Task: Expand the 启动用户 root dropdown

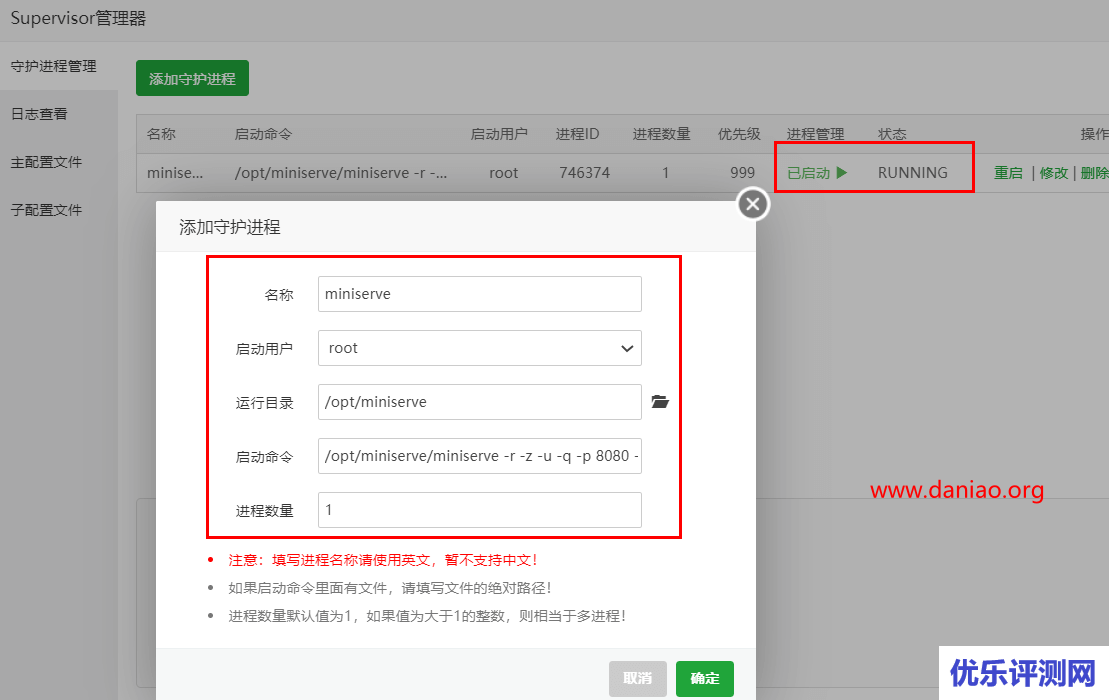Action: pos(480,348)
